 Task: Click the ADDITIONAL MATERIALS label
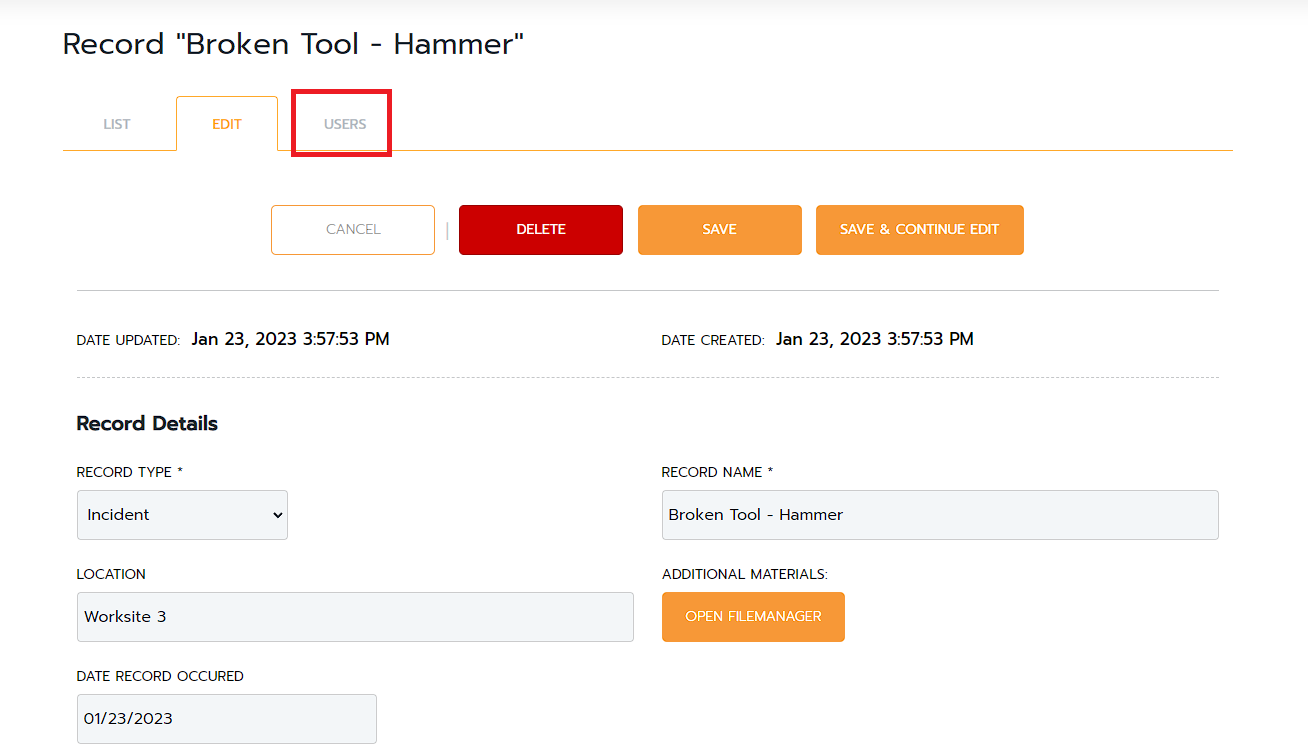(745, 574)
